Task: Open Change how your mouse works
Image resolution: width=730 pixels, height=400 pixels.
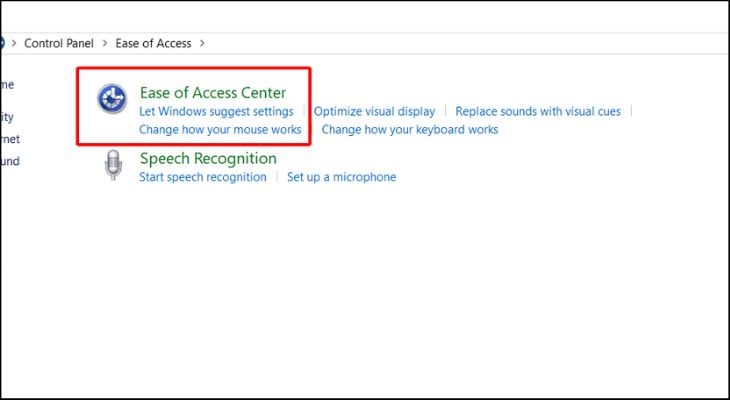Action: point(220,130)
